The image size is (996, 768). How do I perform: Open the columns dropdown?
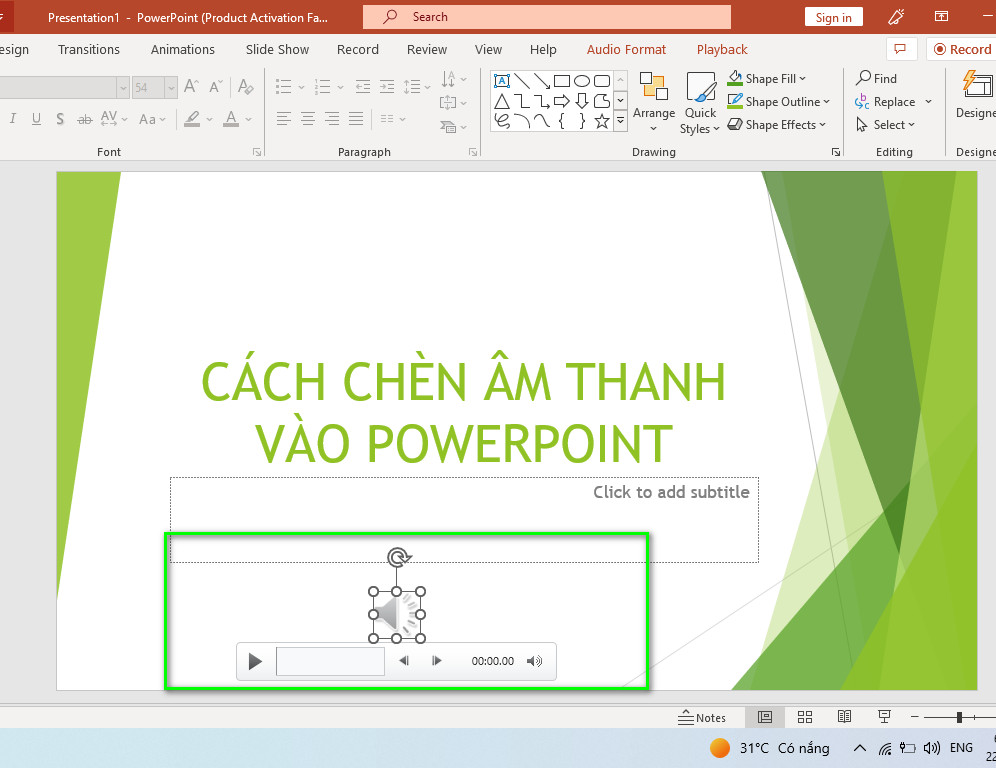point(393,119)
